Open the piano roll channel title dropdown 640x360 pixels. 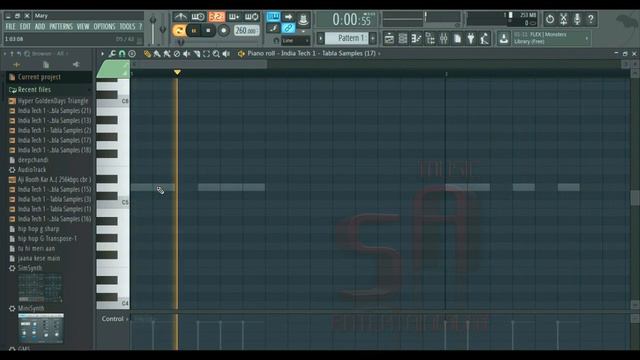point(314,53)
